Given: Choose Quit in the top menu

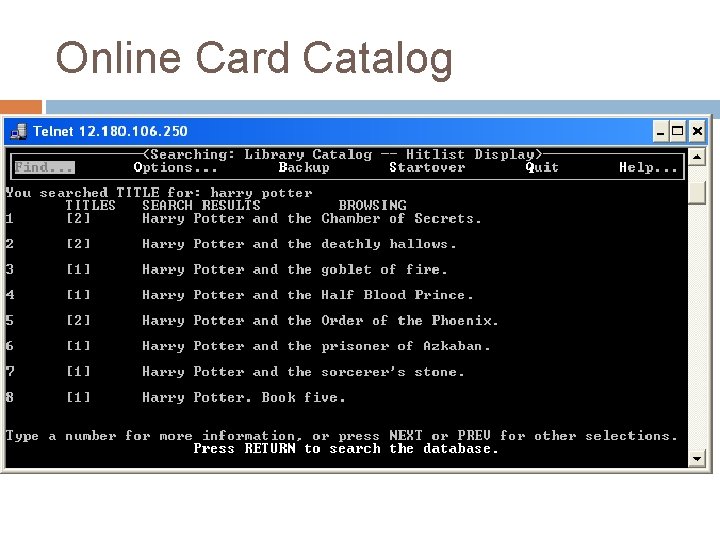Looking at the screenshot, I should [542, 168].
